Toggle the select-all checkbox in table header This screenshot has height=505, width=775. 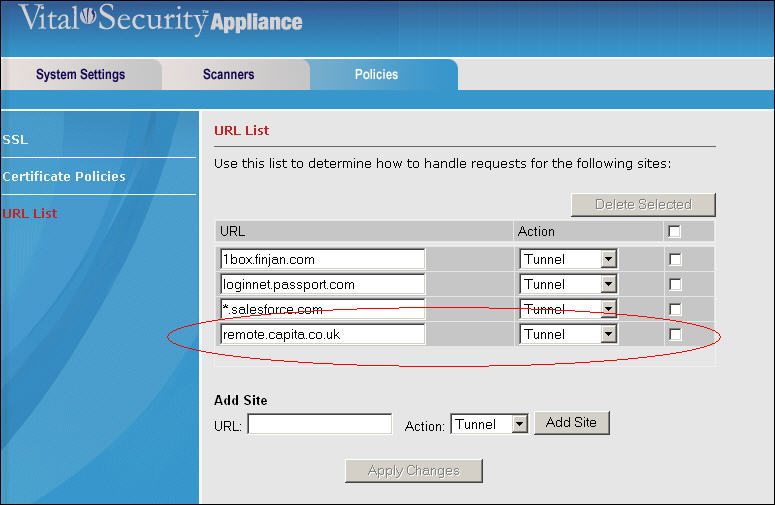point(675,231)
